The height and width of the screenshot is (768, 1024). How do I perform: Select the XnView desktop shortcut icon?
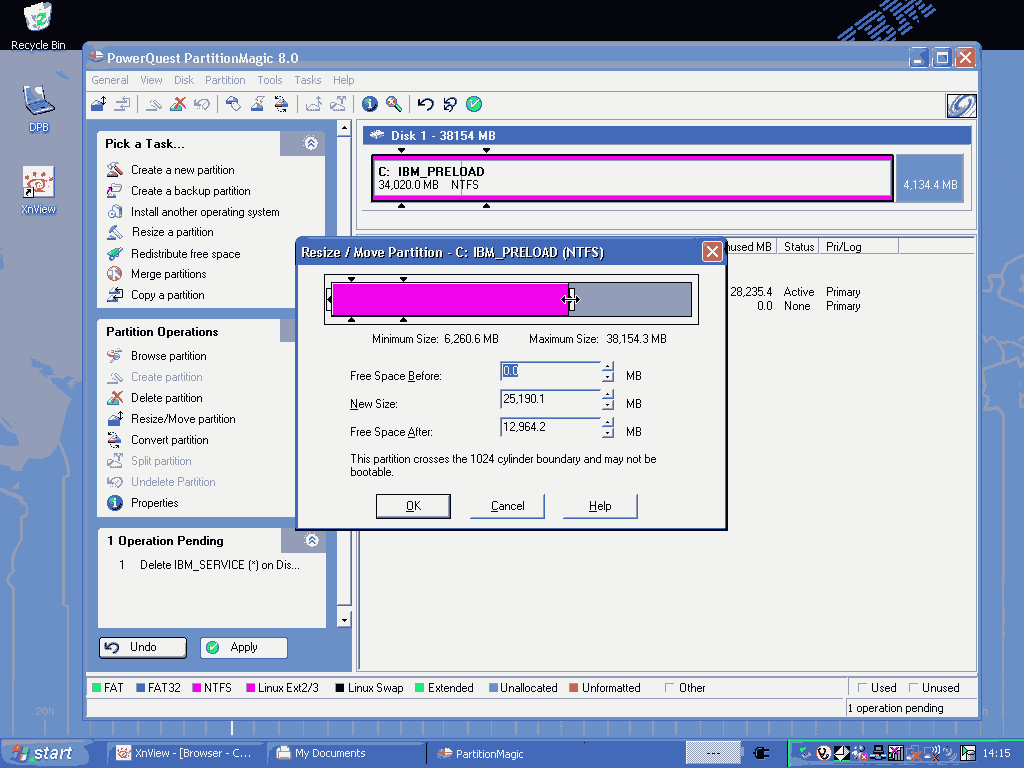[x=38, y=183]
